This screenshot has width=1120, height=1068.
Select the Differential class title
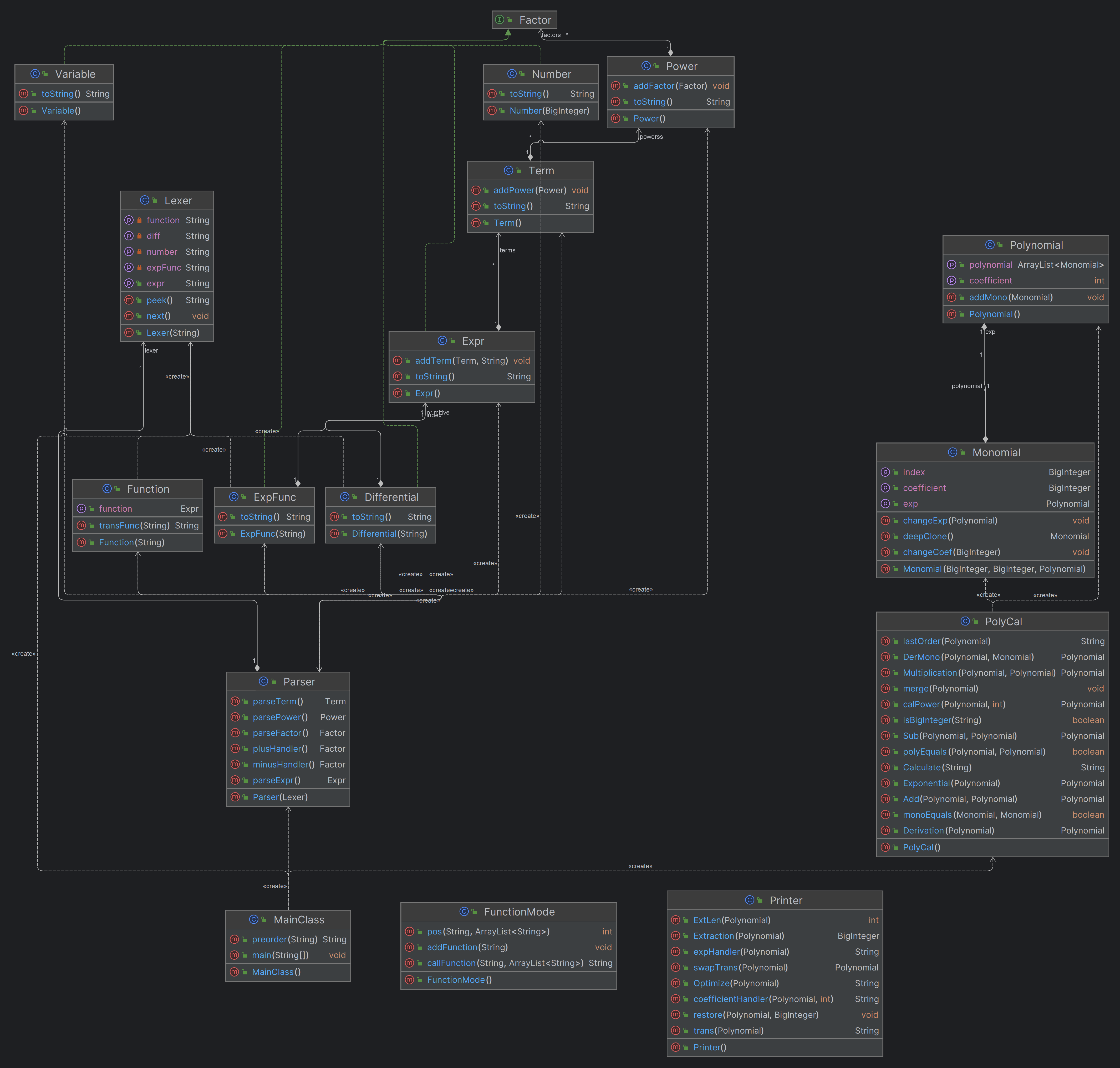click(x=380, y=497)
